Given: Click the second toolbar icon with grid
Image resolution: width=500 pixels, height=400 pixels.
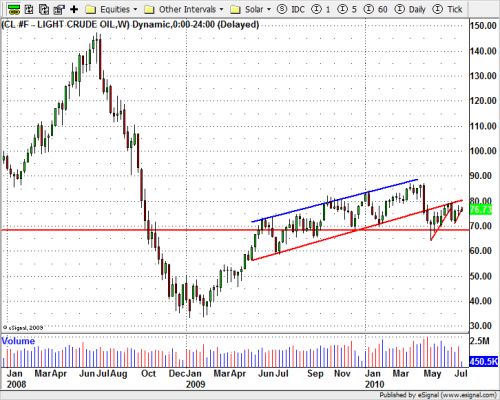Looking at the screenshot, I should click(29, 9).
